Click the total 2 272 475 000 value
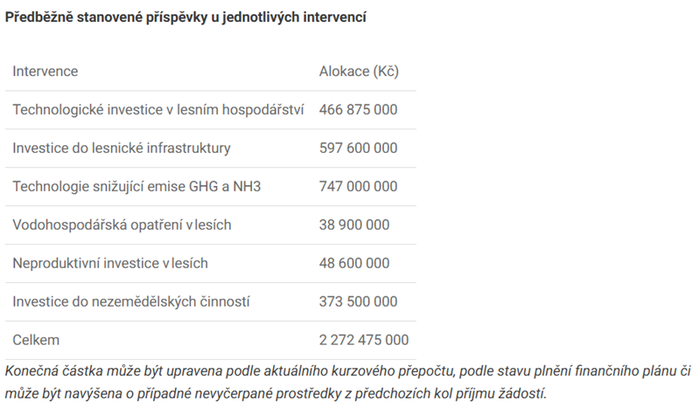 (364, 340)
